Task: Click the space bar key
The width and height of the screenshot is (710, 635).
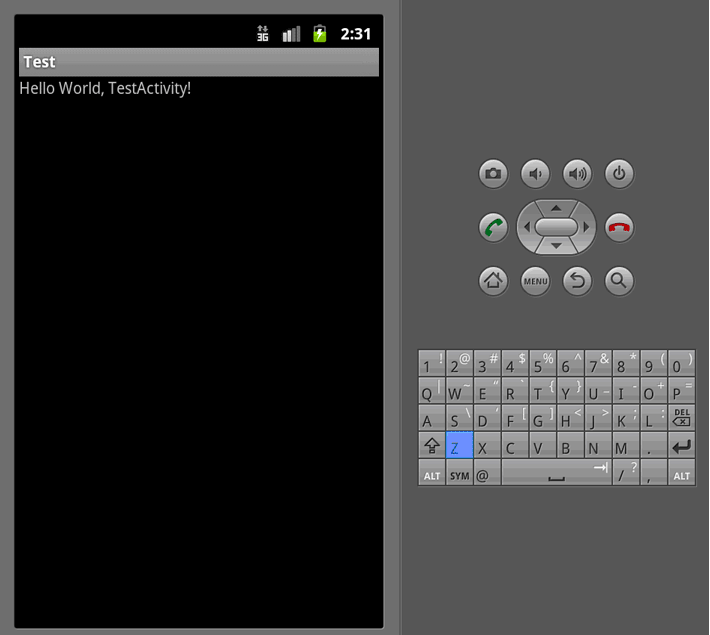Action: click(556, 472)
